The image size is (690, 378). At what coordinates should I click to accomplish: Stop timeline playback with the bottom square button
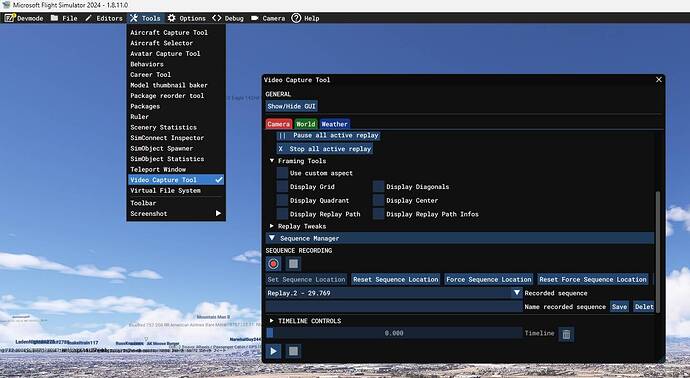point(293,351)
